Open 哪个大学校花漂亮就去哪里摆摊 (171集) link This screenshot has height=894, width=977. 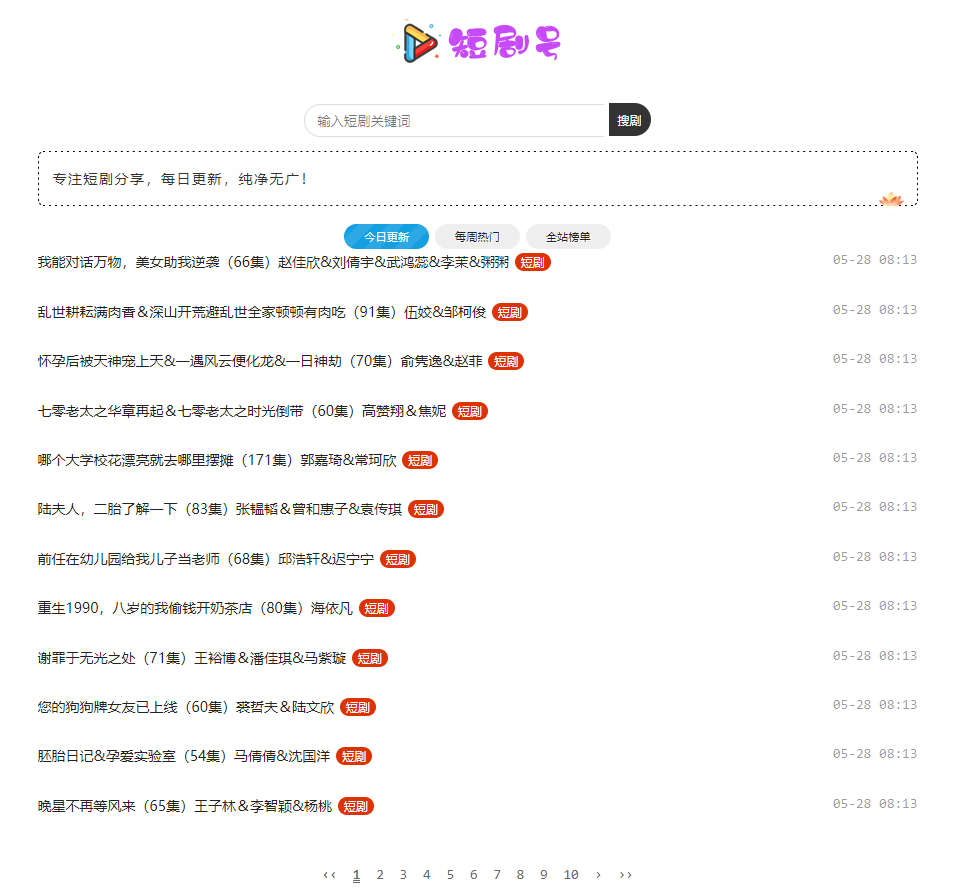coord(217,460)
